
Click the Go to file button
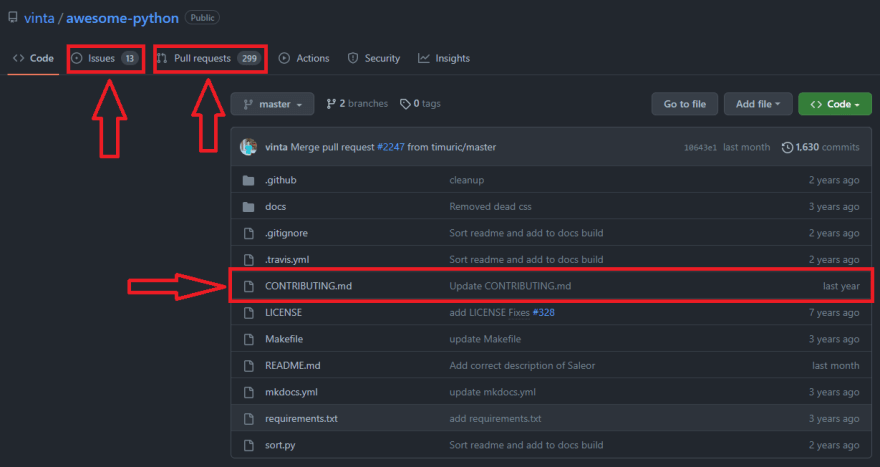[685, 104]
